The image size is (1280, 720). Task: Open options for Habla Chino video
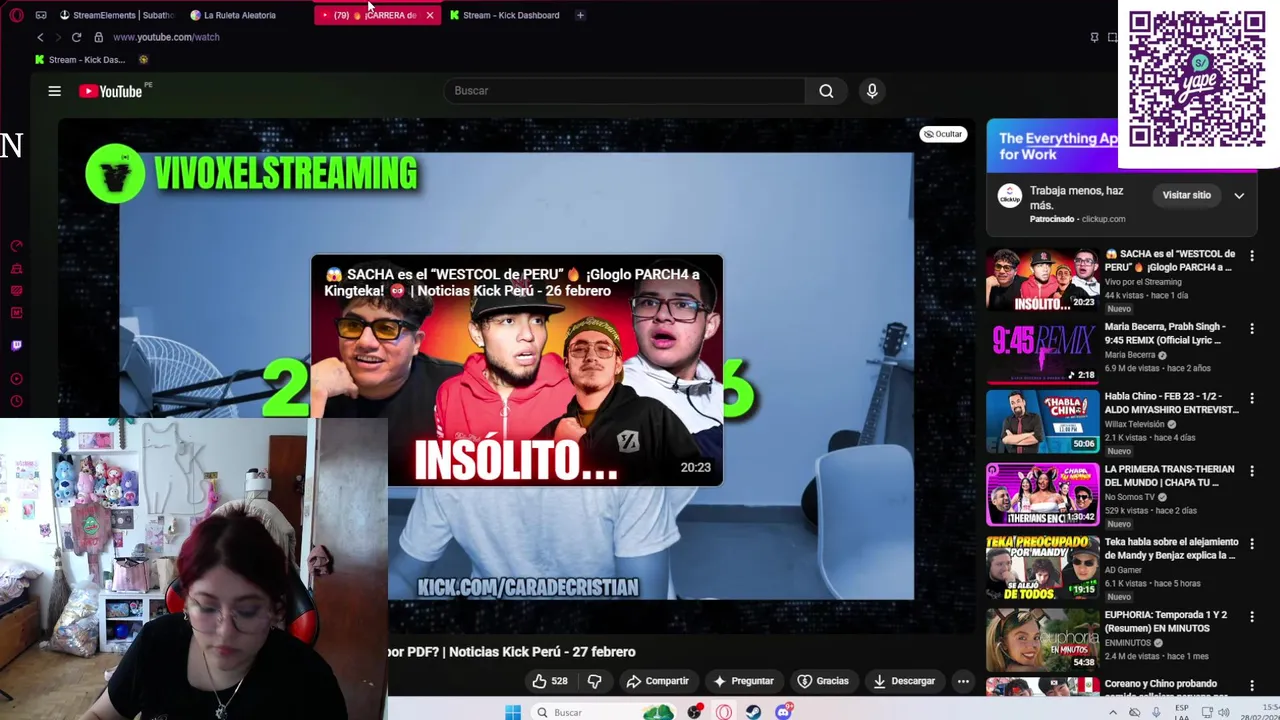(1251, 399)
